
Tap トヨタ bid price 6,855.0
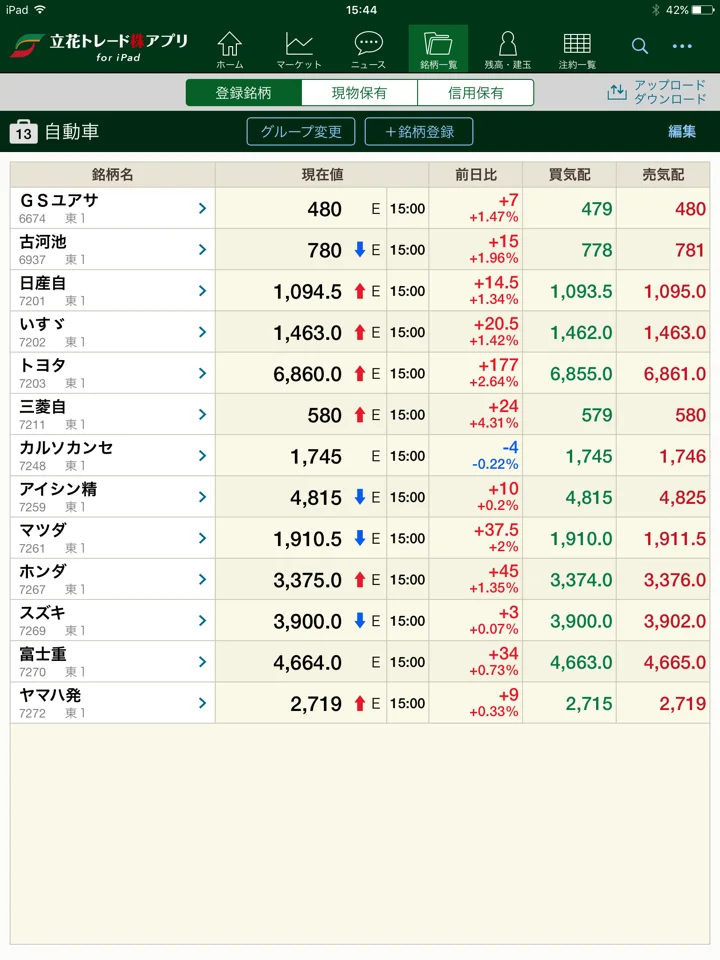581,374
